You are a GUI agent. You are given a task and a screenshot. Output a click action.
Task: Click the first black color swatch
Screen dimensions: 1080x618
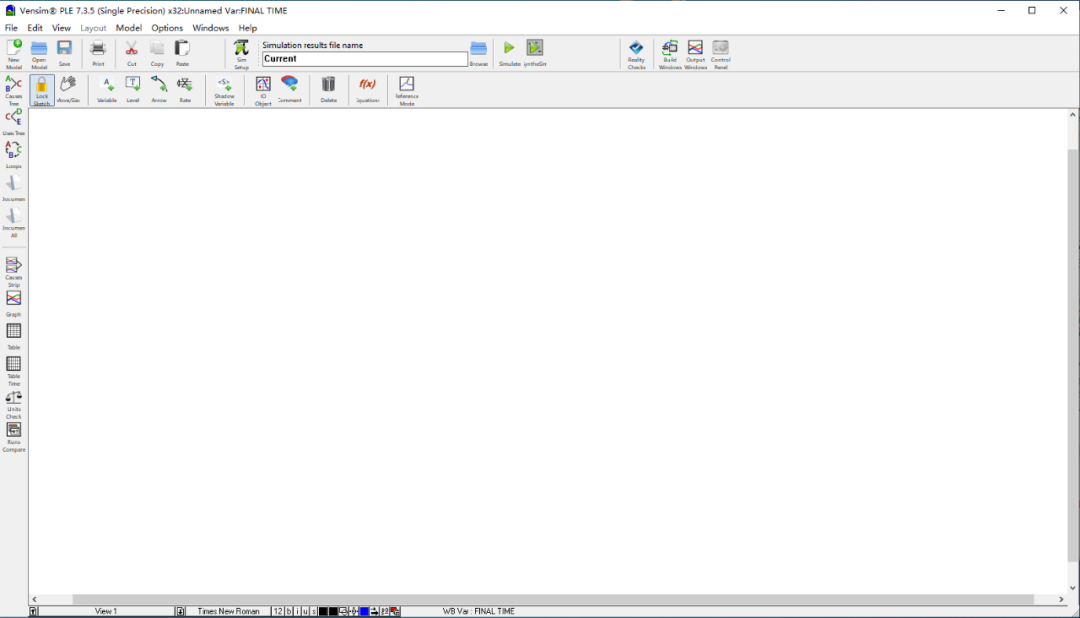click(323, 611)
